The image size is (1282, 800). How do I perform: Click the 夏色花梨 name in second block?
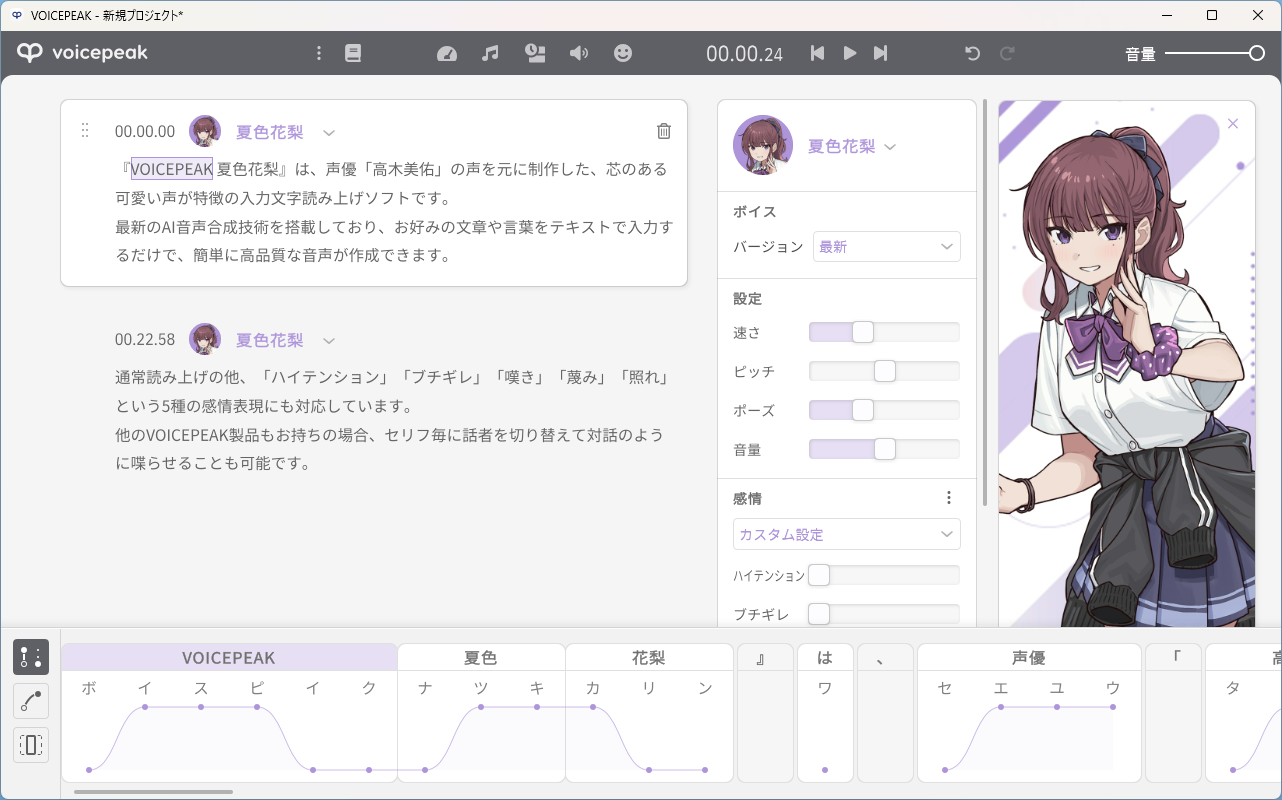[x=269, y=340]
